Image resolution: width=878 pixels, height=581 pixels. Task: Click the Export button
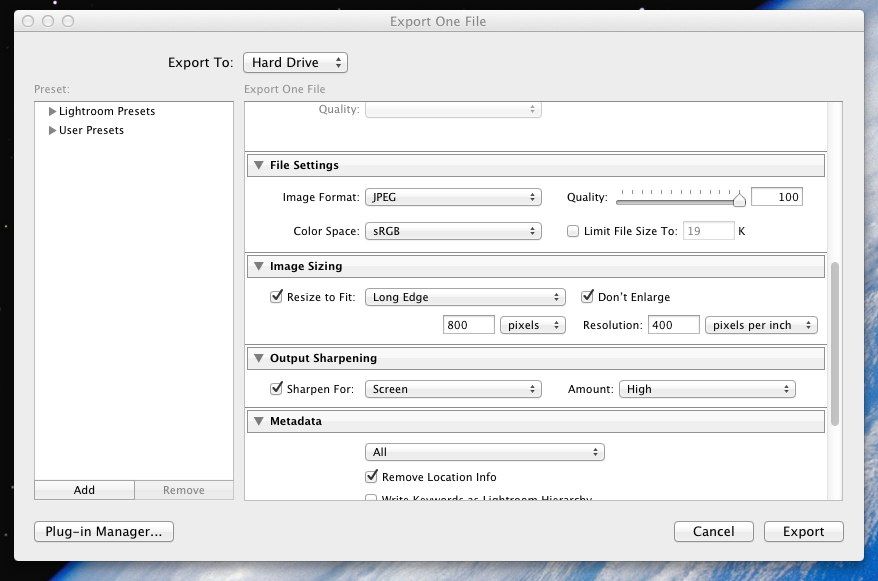[x=803, y=532]
